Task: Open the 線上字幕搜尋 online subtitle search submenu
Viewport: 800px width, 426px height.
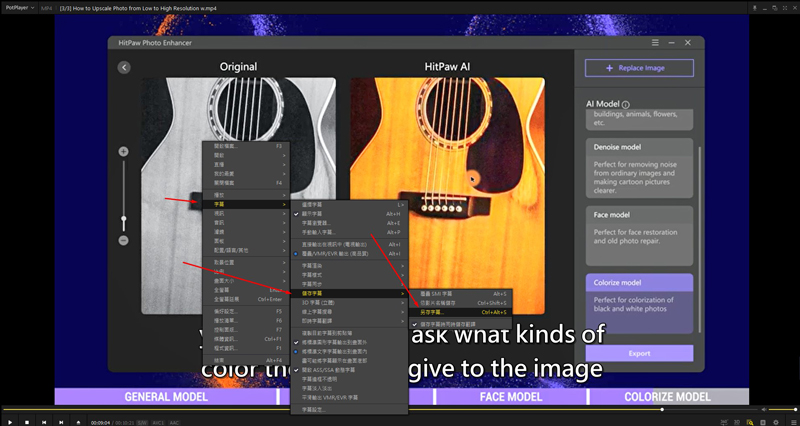Action: point(349,312)
